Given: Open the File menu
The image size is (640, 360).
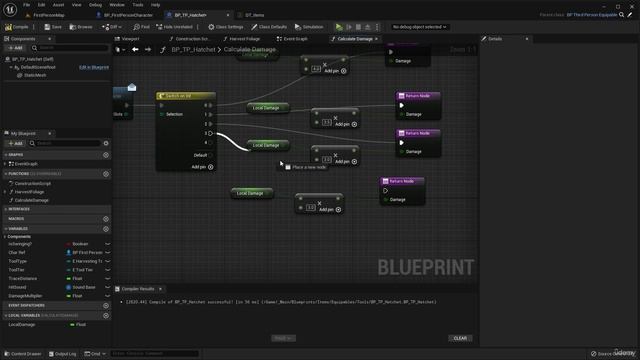Looking at the screenshot, I should pos(27,5).
